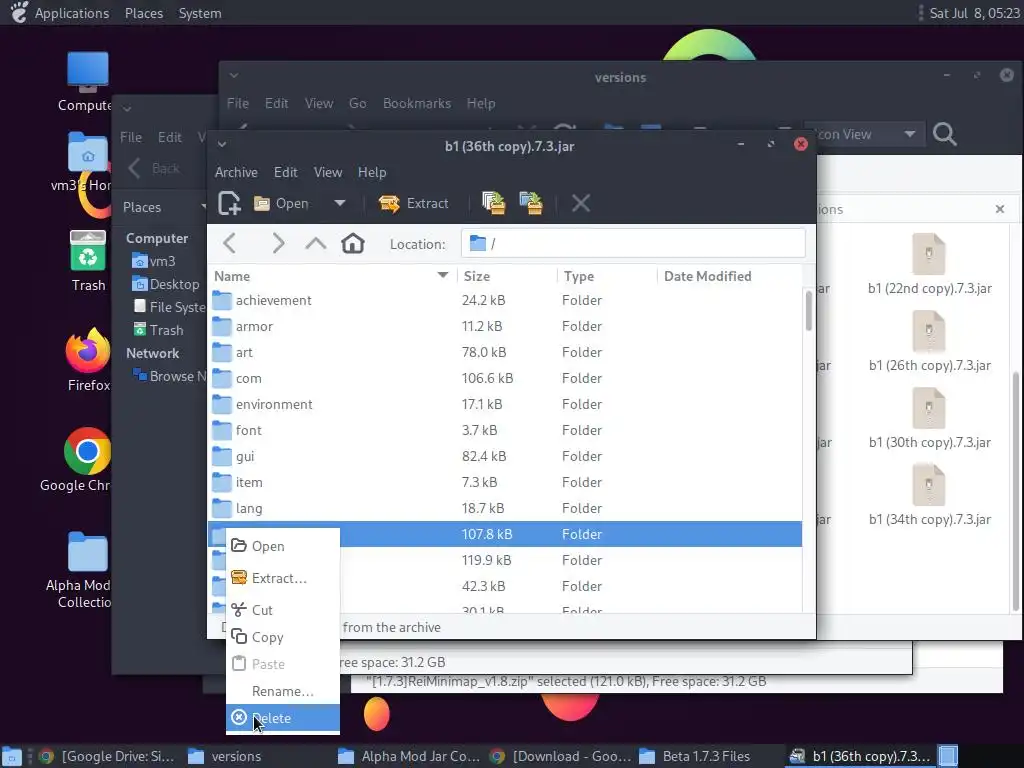Choose Extract… in the context menu

coord(283,578)
